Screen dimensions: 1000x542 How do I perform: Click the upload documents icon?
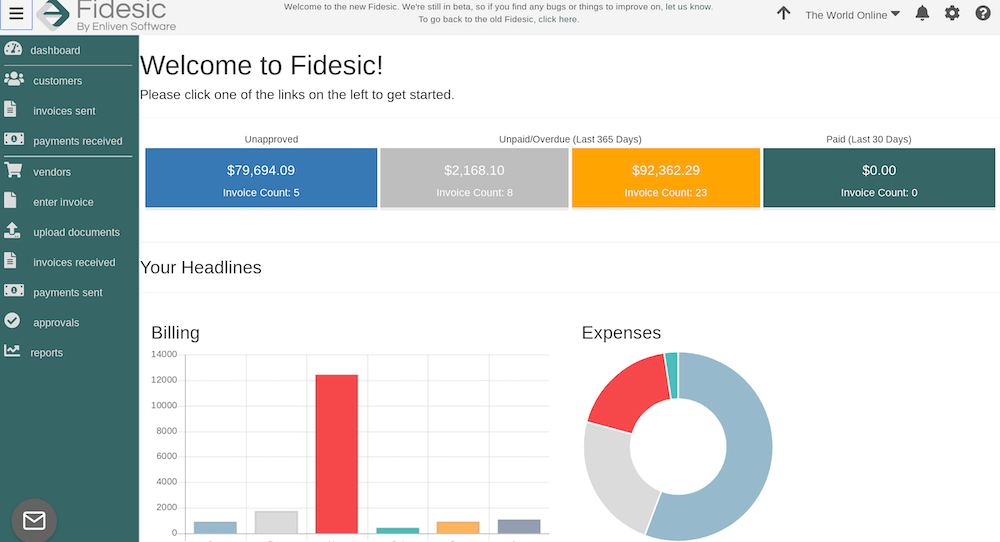(x=12, y=231)
